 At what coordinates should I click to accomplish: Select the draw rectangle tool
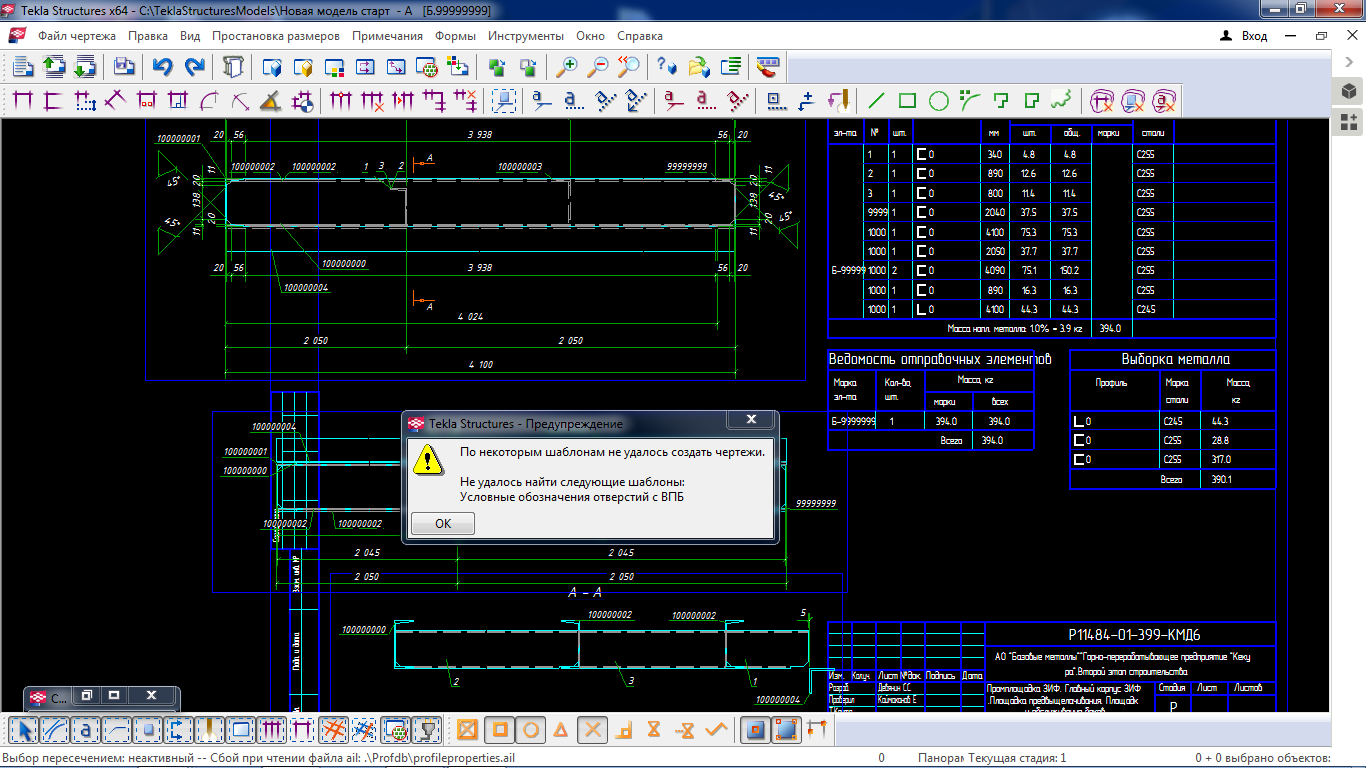coord(907,100)
